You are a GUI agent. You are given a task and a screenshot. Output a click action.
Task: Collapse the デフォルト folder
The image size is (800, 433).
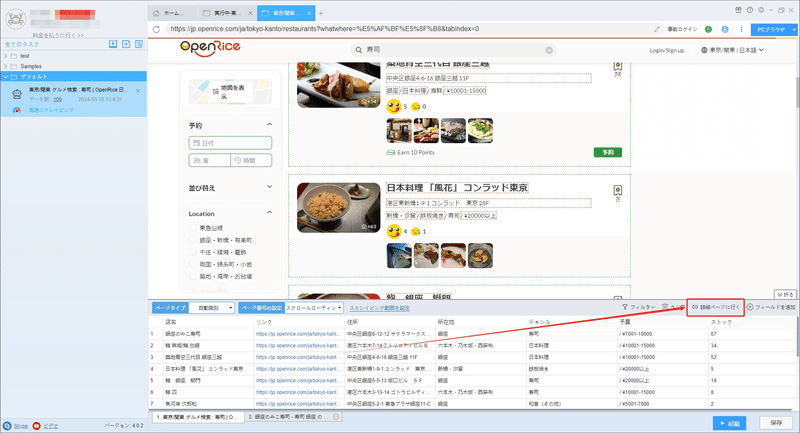(5, 77)
